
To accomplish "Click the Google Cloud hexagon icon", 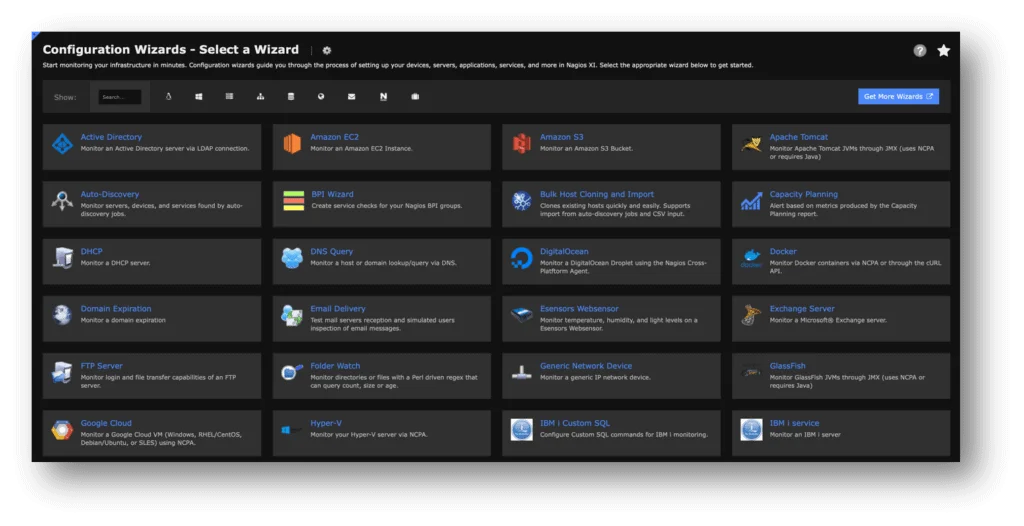I will [62, 430].
